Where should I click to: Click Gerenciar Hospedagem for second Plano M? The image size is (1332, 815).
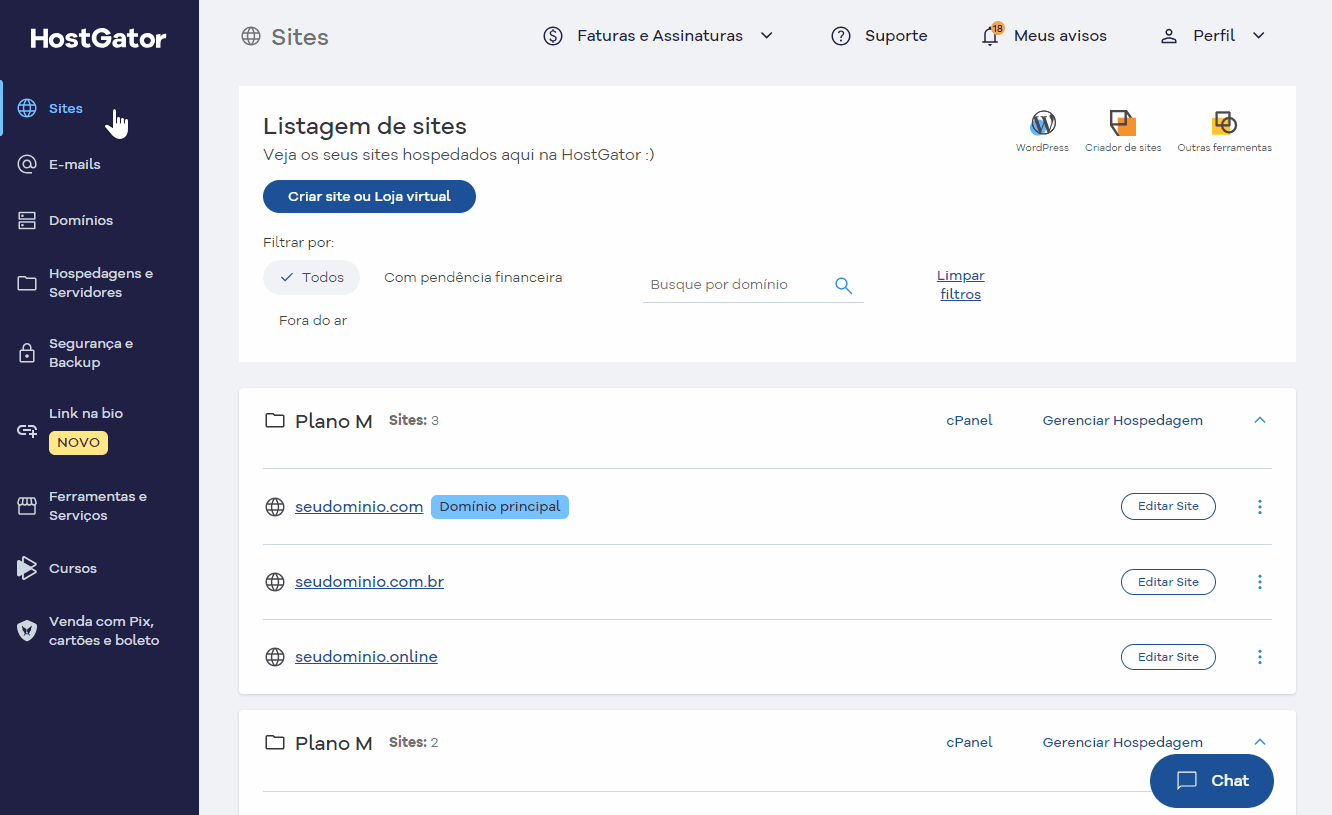click(x=1122, y=743)
